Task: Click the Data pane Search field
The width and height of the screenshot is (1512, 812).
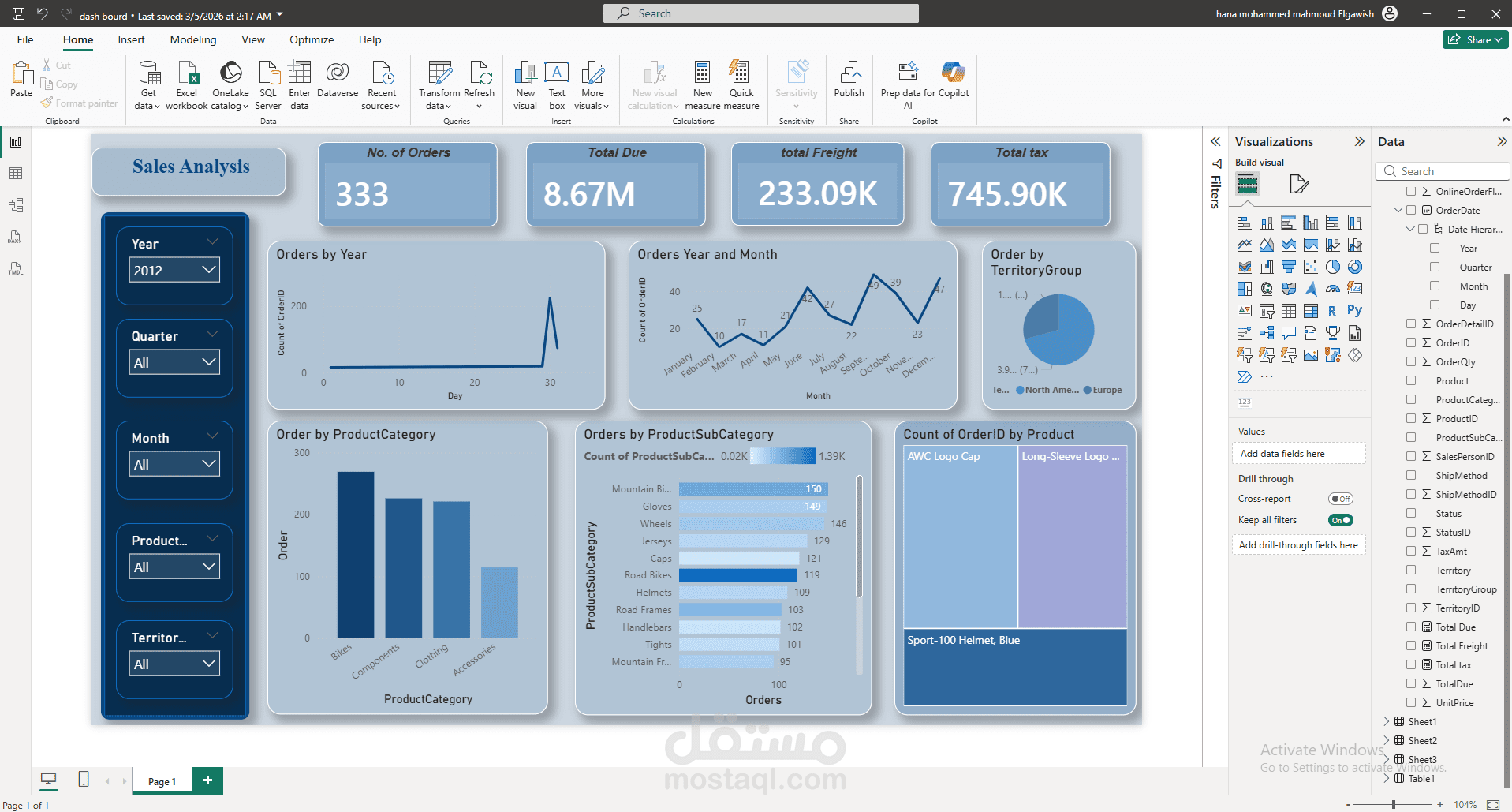Action: [1443, 171]
